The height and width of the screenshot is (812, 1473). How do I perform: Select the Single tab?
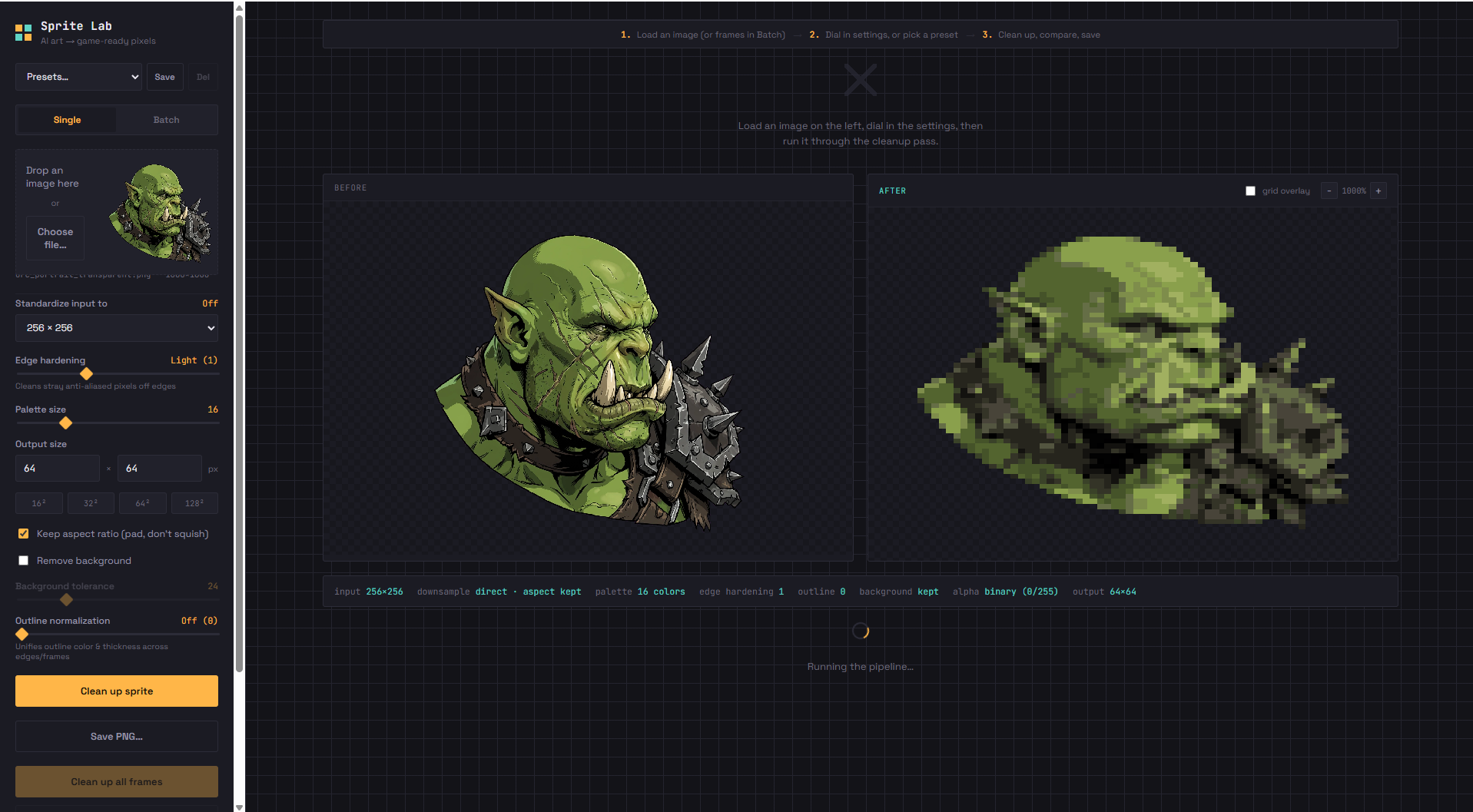[67, 120]
